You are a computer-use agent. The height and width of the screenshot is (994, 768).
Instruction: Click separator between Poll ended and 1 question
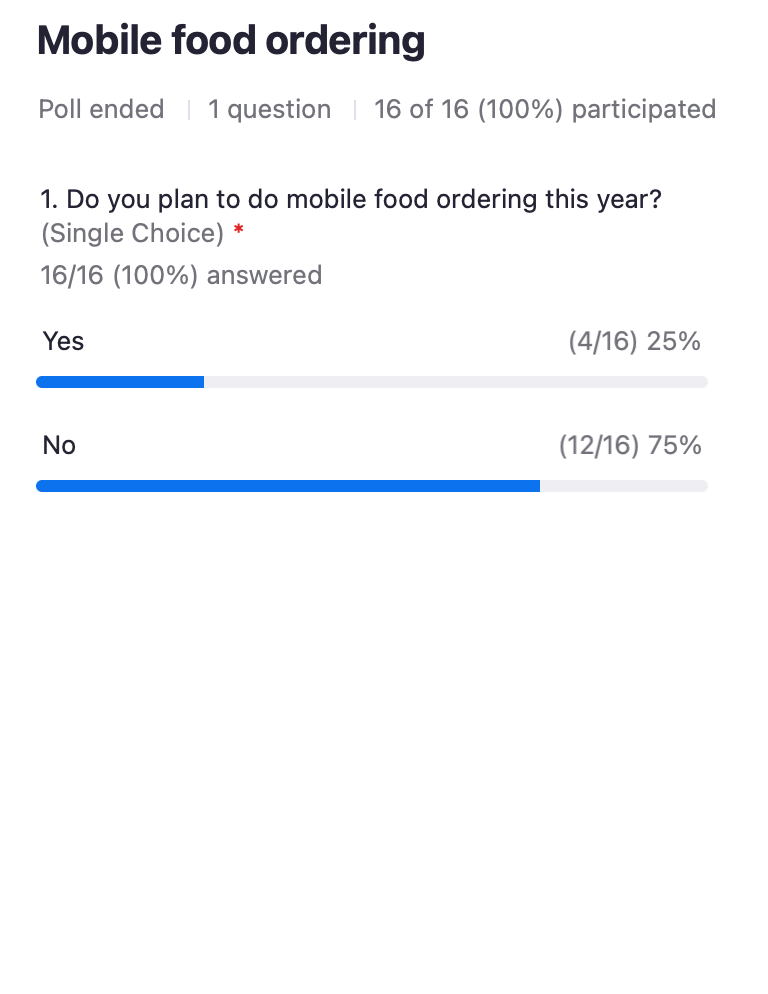point(188,110)
